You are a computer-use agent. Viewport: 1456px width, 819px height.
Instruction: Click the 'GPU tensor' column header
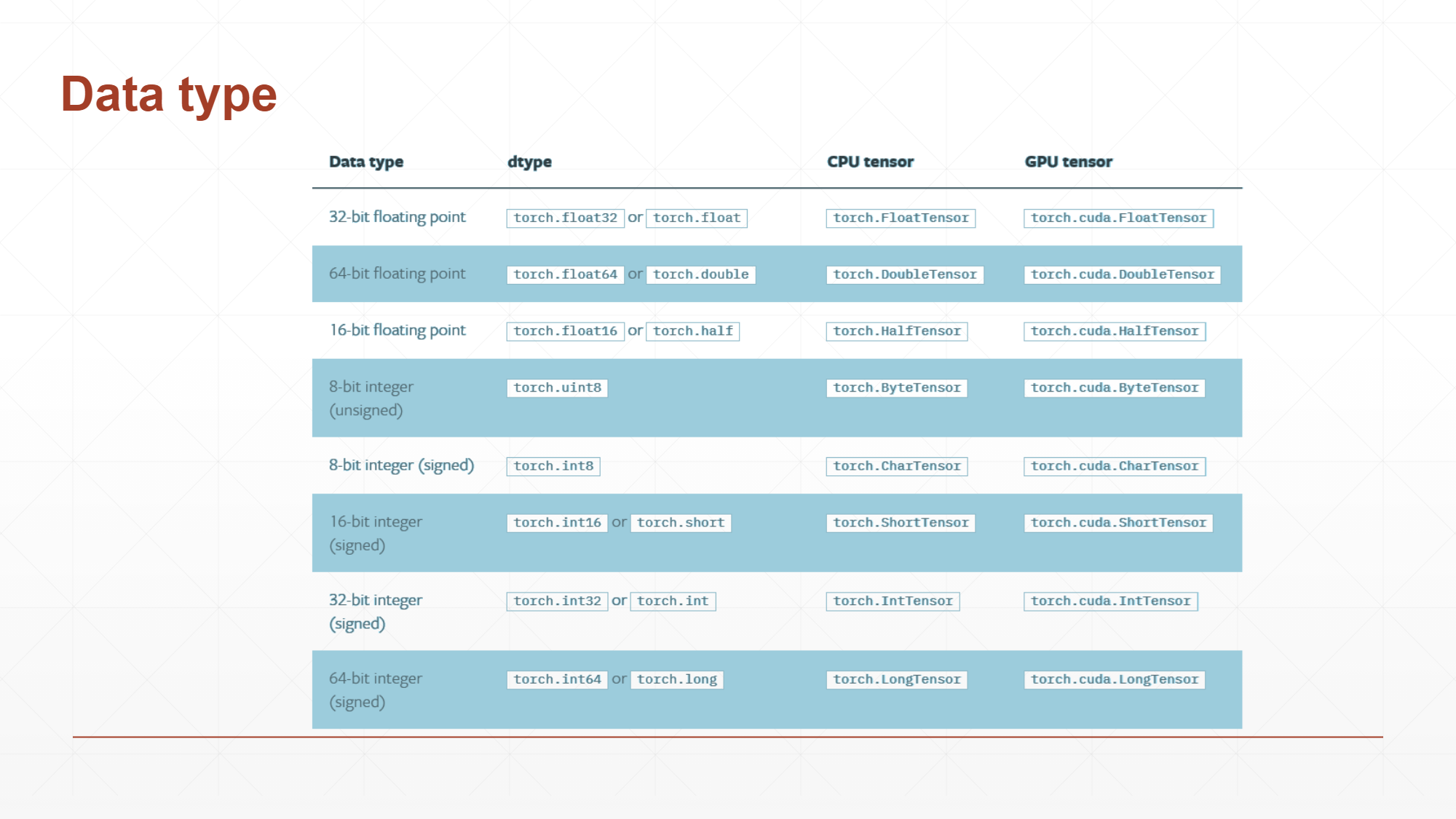[1068, 162]
